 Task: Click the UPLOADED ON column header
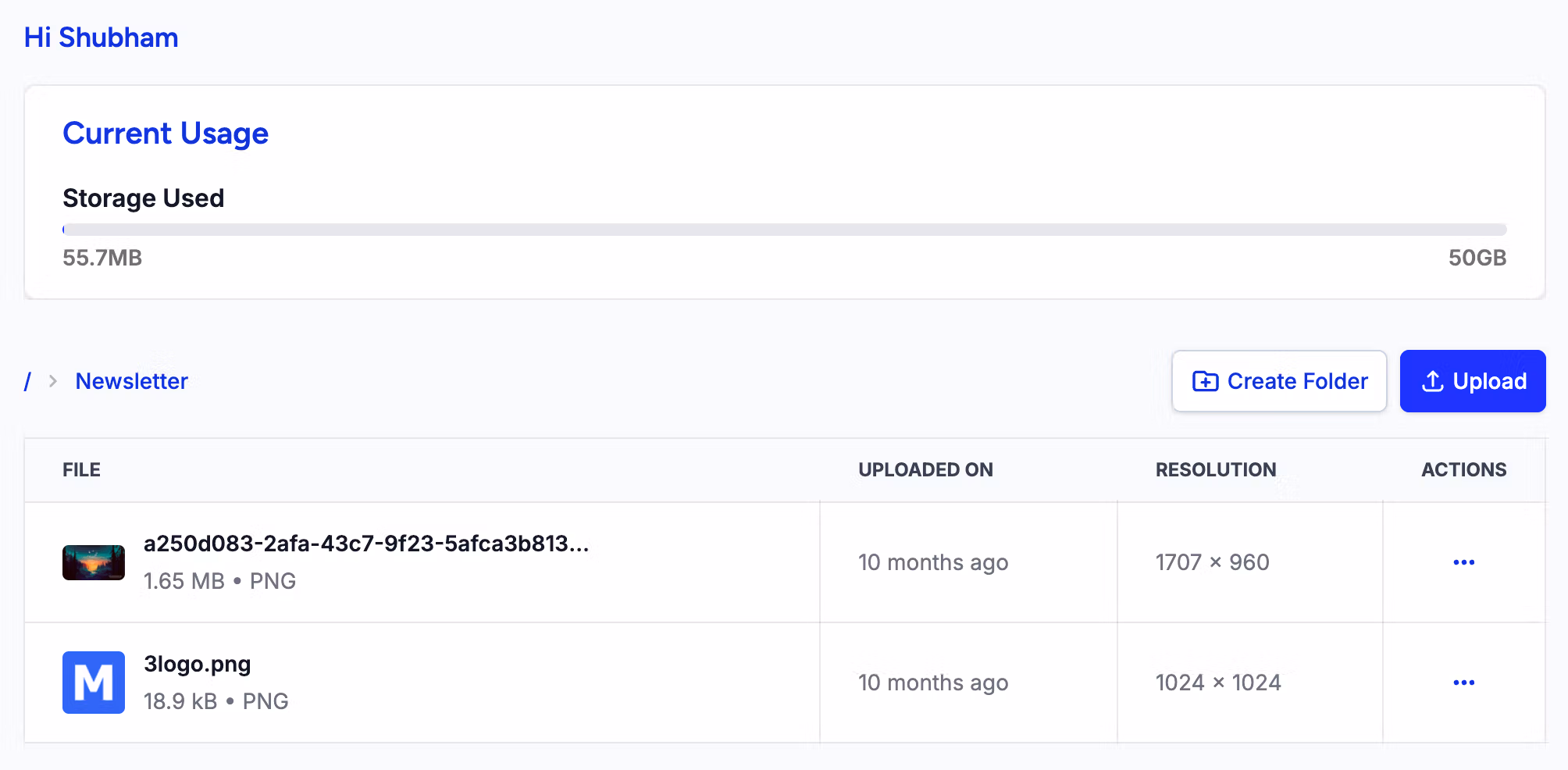925,470
